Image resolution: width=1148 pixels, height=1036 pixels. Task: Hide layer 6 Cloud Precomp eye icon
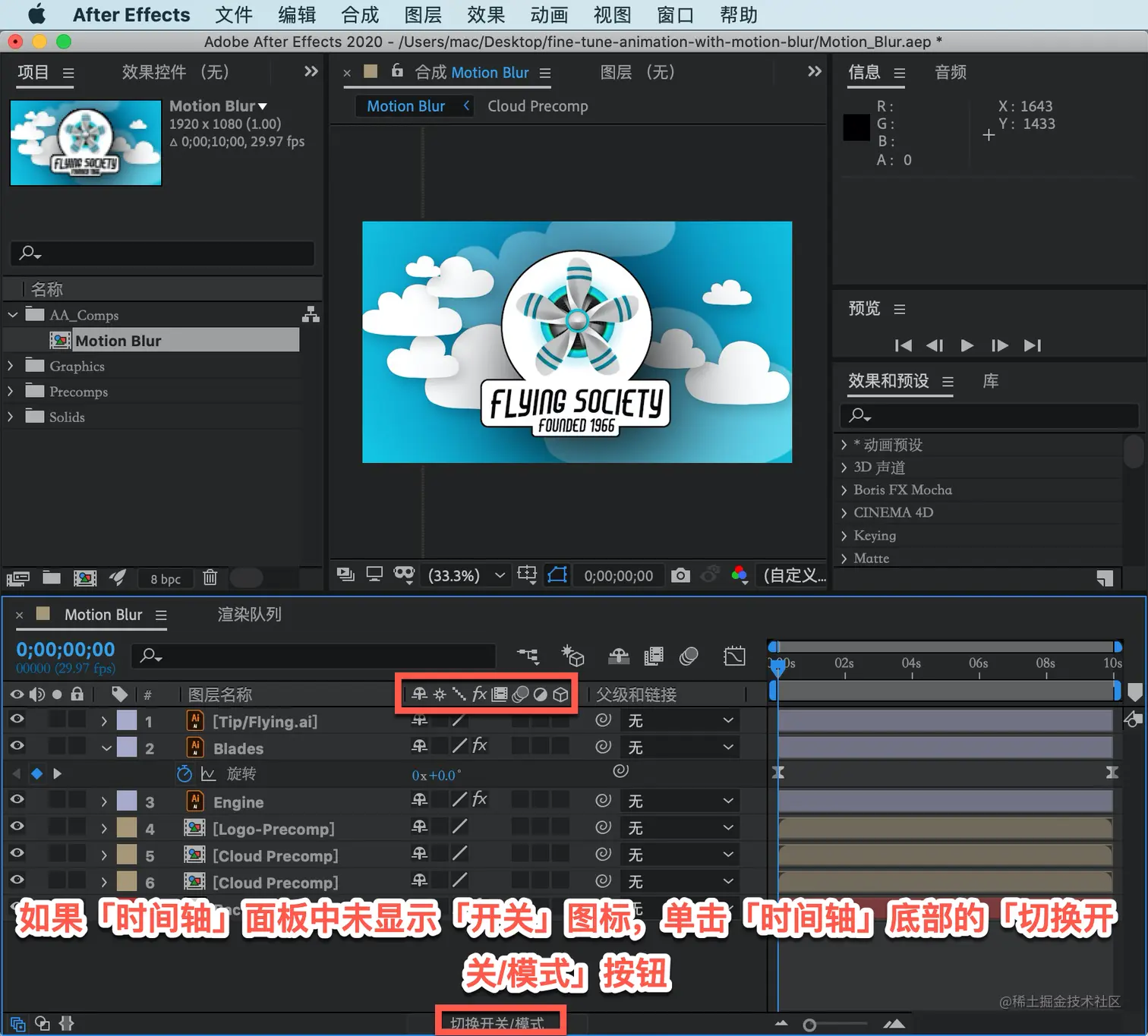click(x=17, y=880)
